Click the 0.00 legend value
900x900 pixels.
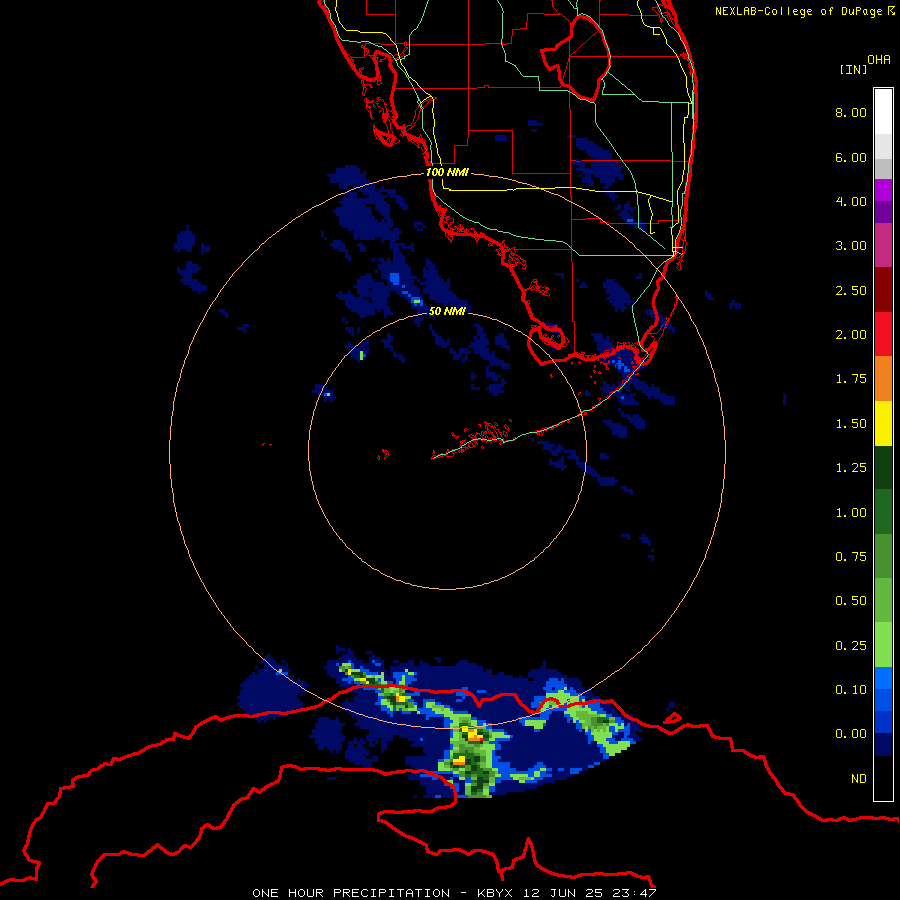tap(851, 734)
